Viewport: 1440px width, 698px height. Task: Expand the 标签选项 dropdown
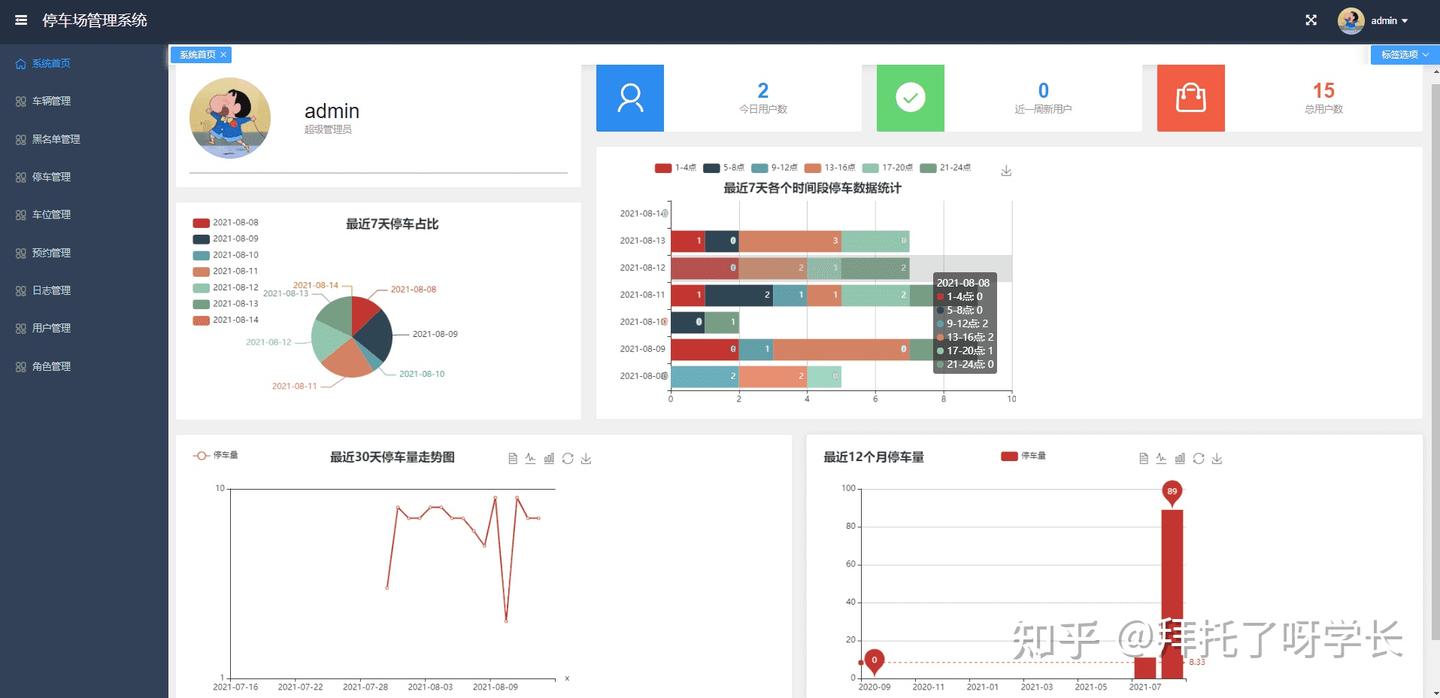[1404, 55]
